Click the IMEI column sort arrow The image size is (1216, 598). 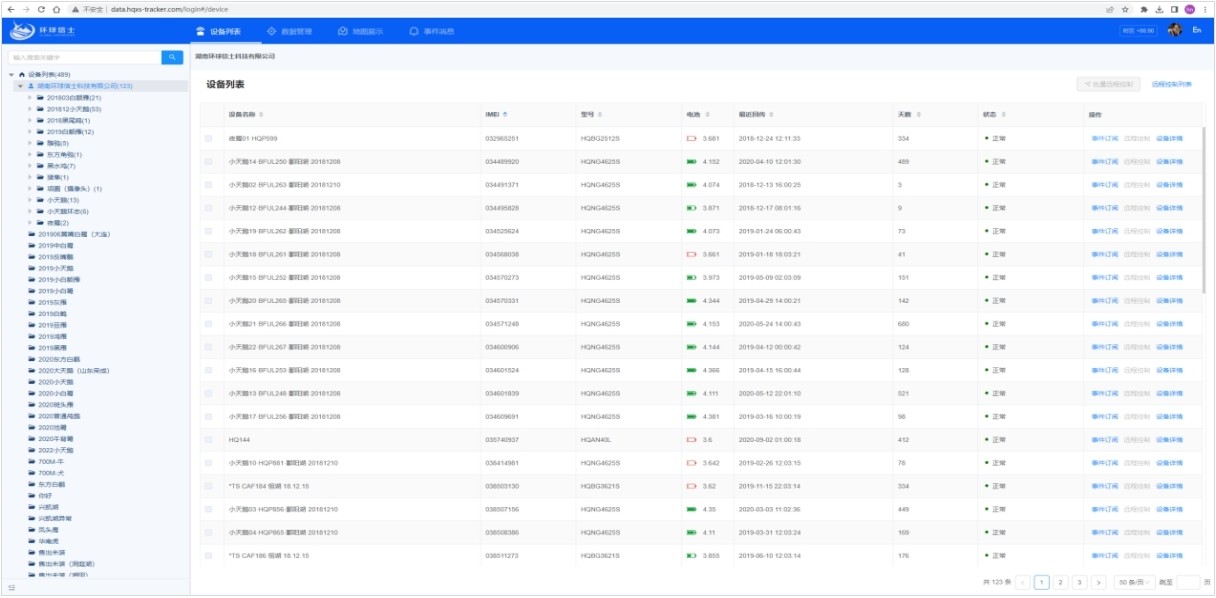(505, 115)
